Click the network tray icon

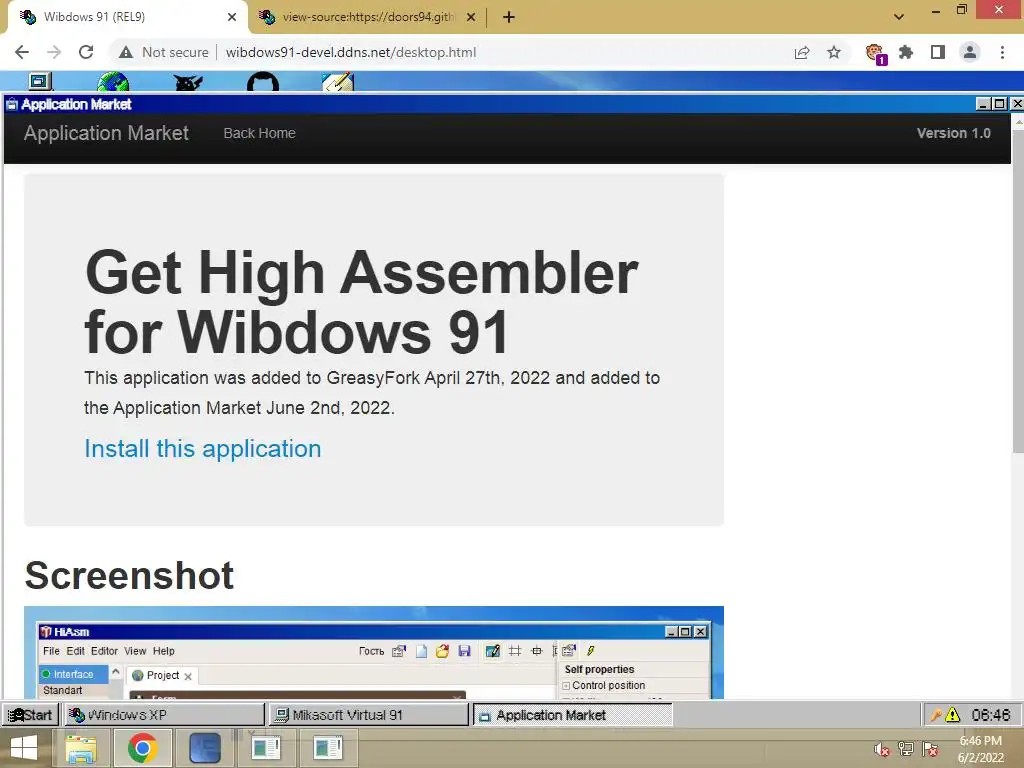(x=906, y=749)
